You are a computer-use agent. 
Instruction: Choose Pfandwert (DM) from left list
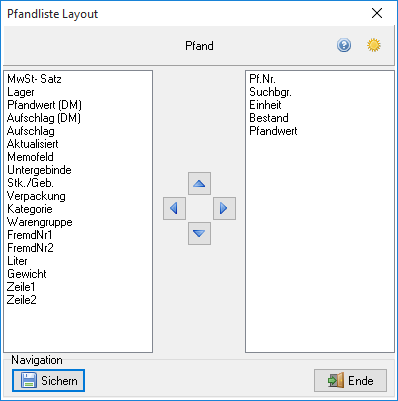(44, 105)
